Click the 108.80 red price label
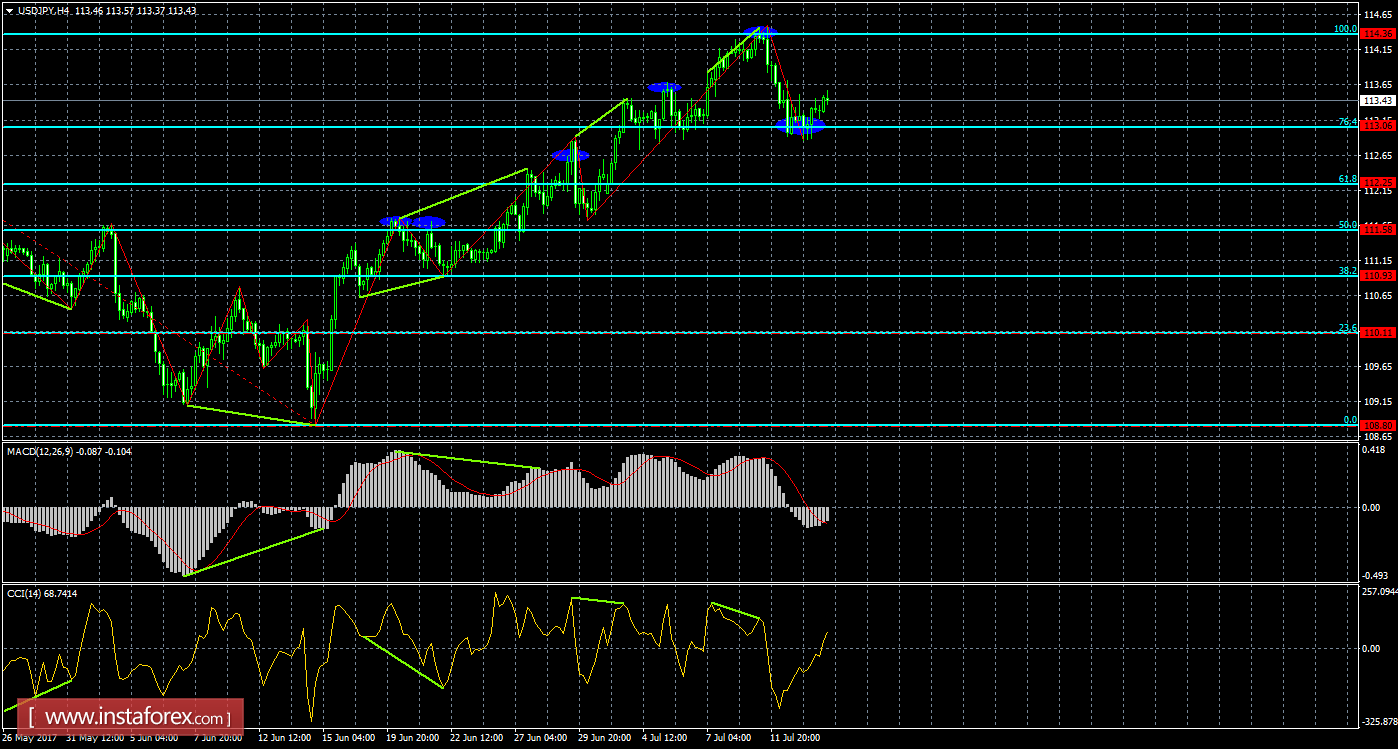 (x=1378, y=425)
